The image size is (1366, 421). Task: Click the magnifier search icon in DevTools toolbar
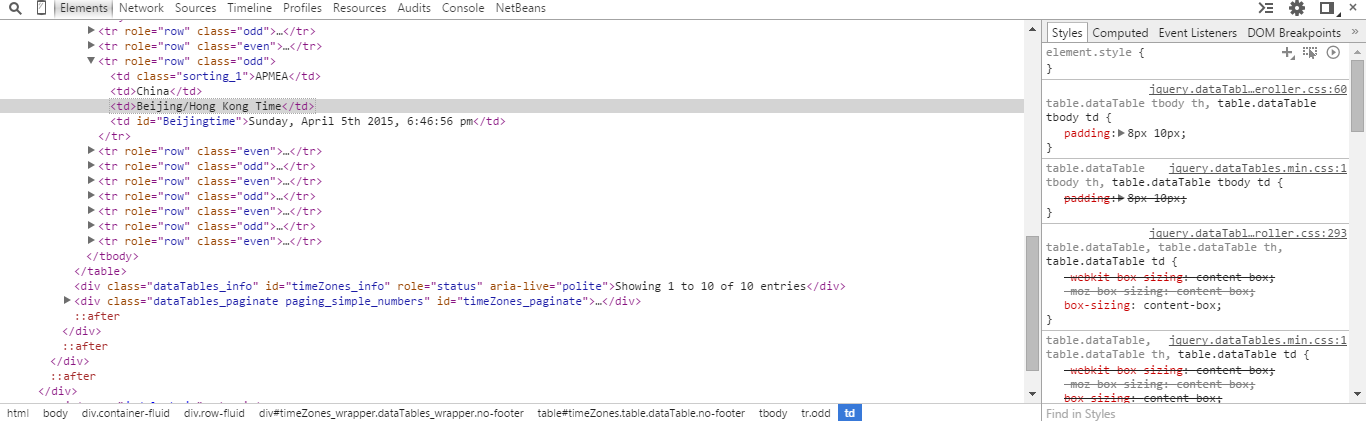[15, 8]
